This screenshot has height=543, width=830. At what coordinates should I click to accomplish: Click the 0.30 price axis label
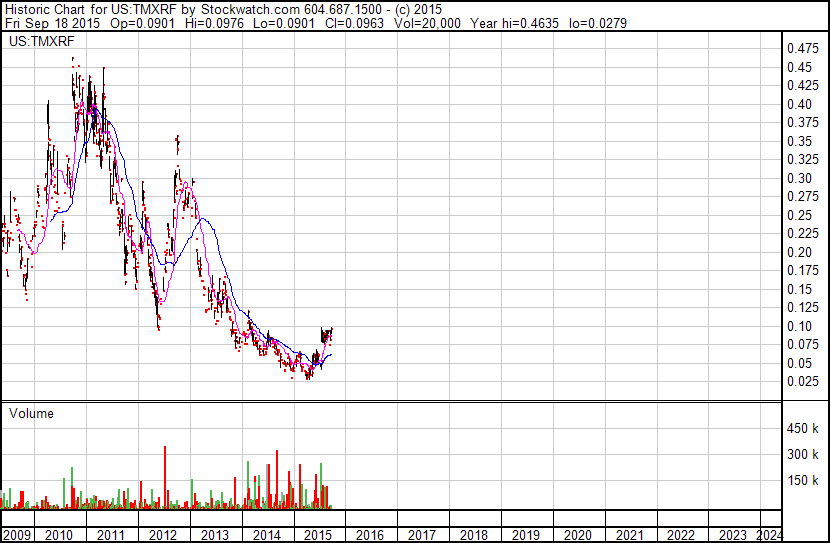click(799, 178)
